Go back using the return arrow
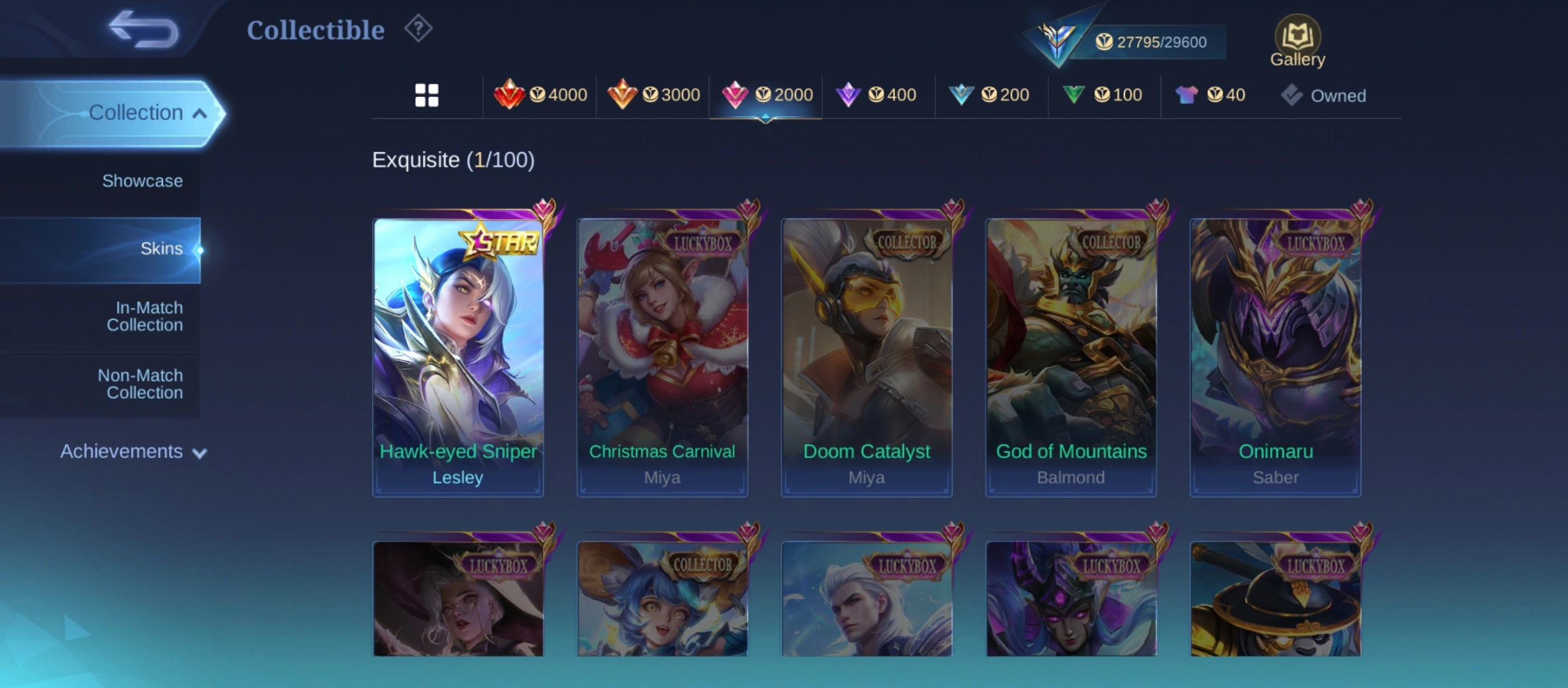 143,29
